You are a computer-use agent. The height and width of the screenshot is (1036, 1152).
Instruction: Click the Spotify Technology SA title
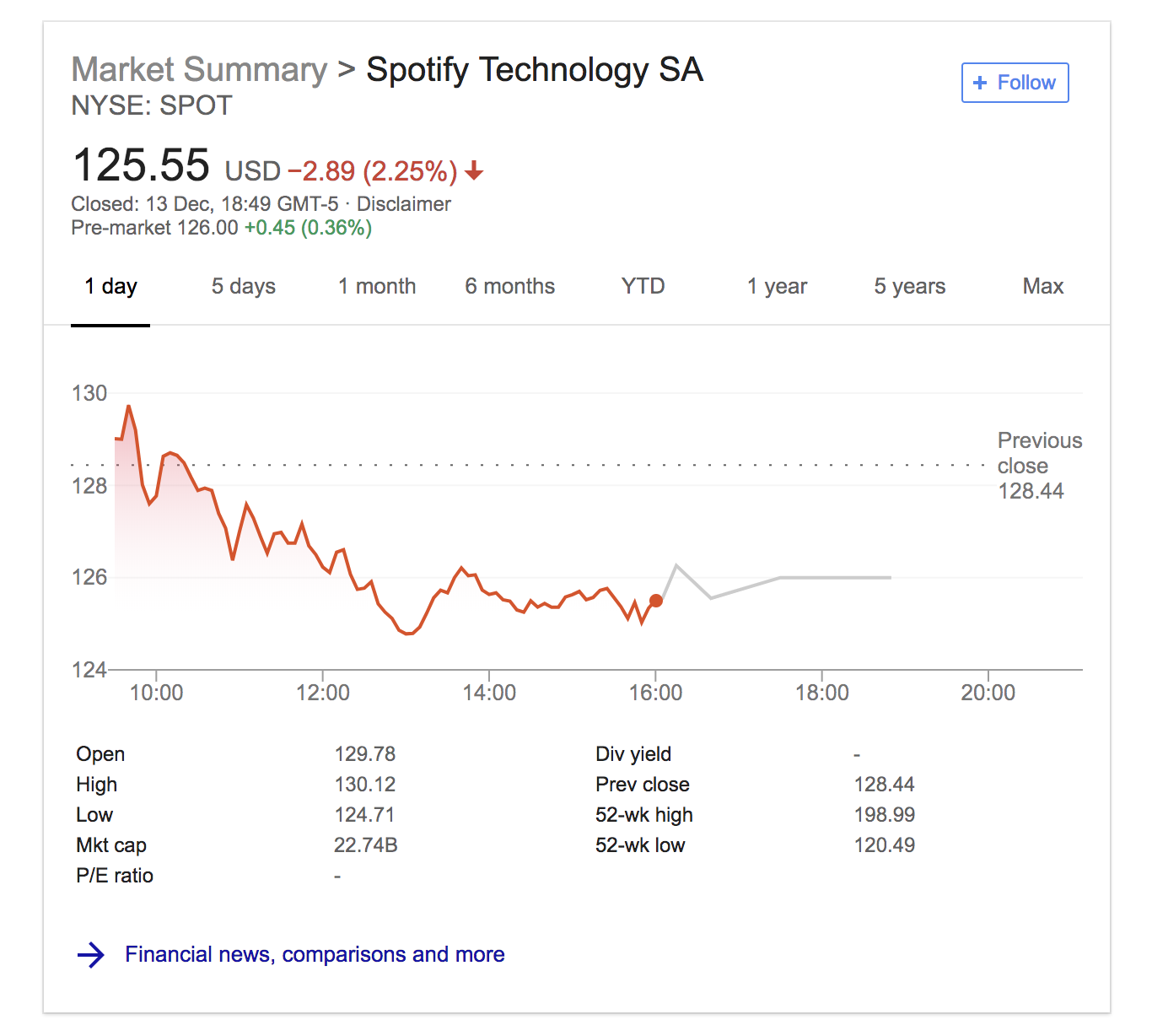(534, 70)
